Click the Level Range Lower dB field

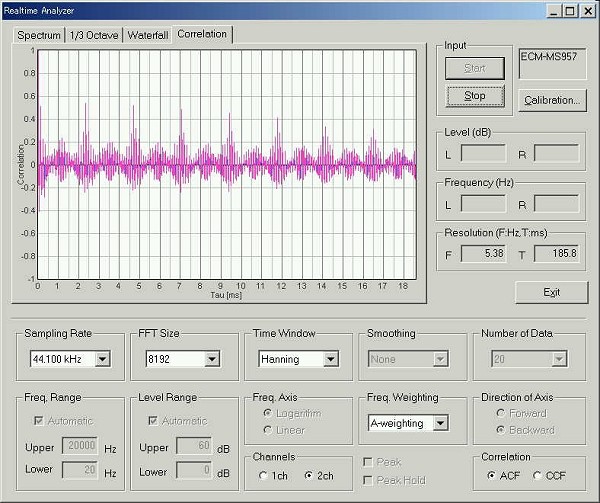(194, 470)
